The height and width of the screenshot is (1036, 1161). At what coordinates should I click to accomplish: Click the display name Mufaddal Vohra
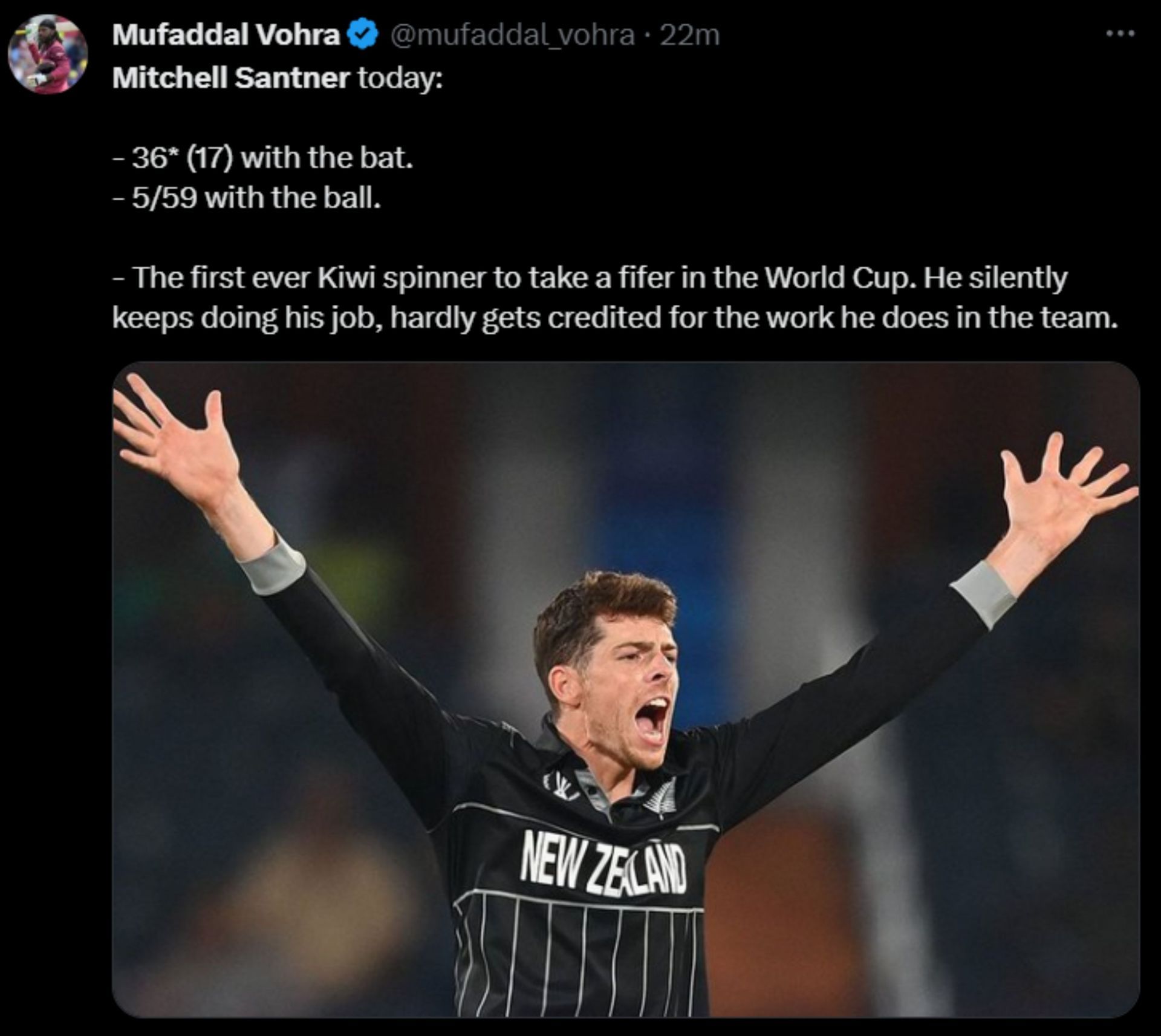[x=226, y=34]
